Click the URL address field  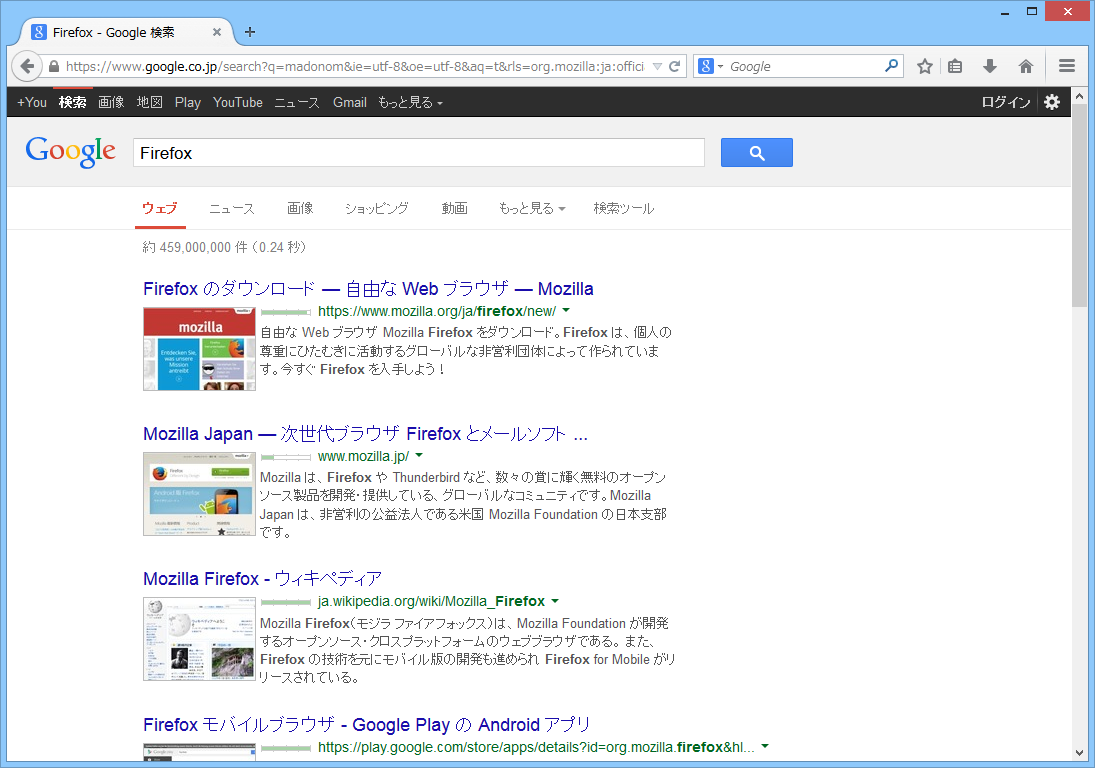point(355,66)
